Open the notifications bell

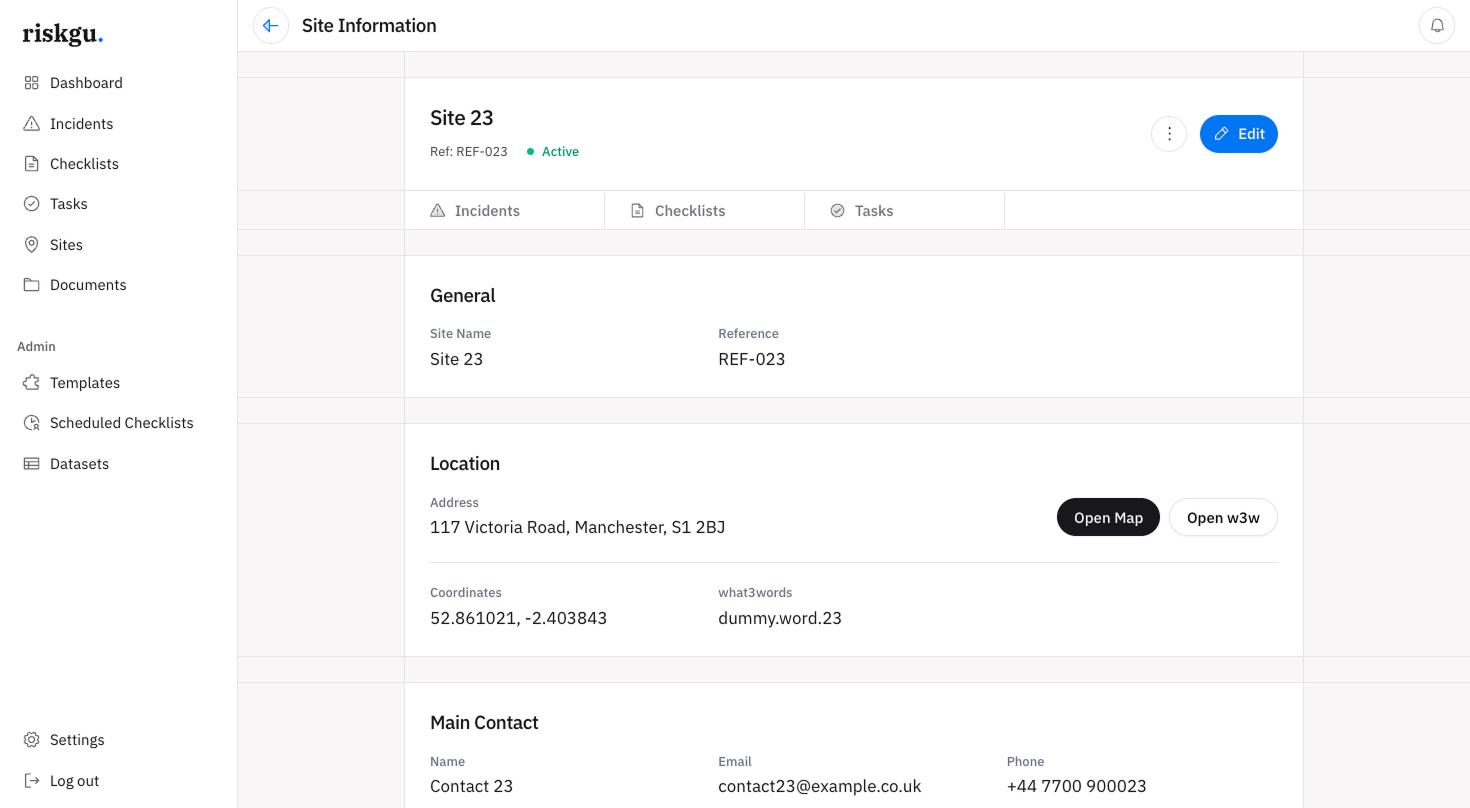coord(1437,26)
